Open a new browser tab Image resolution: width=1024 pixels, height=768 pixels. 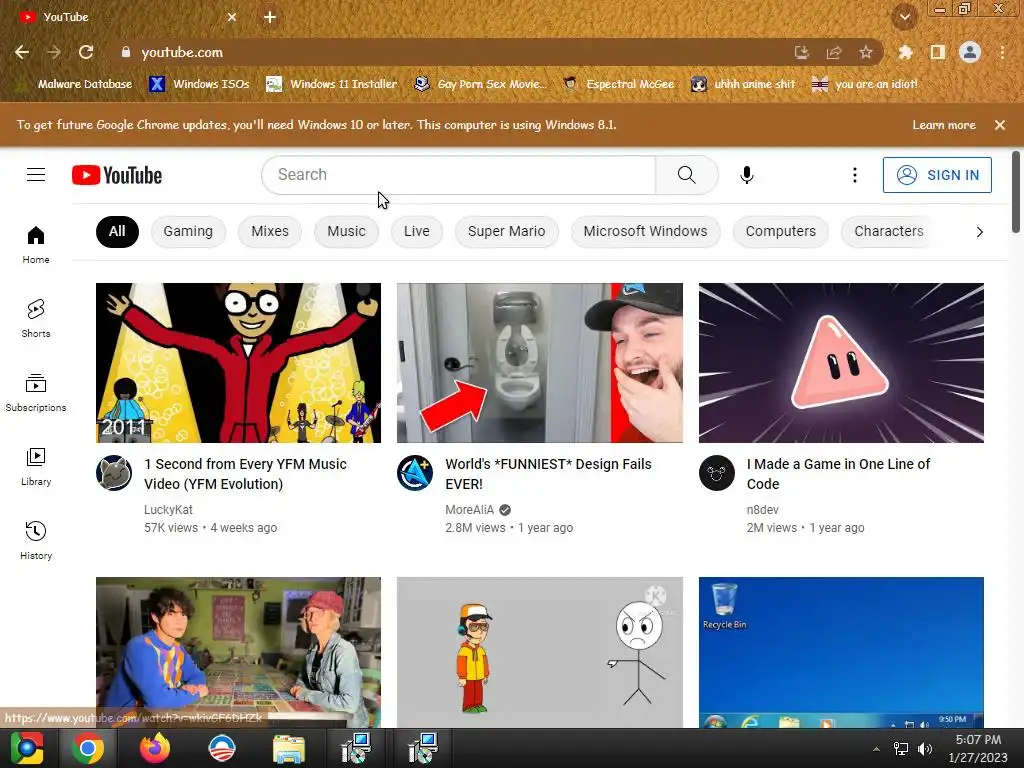coord(270,17)
